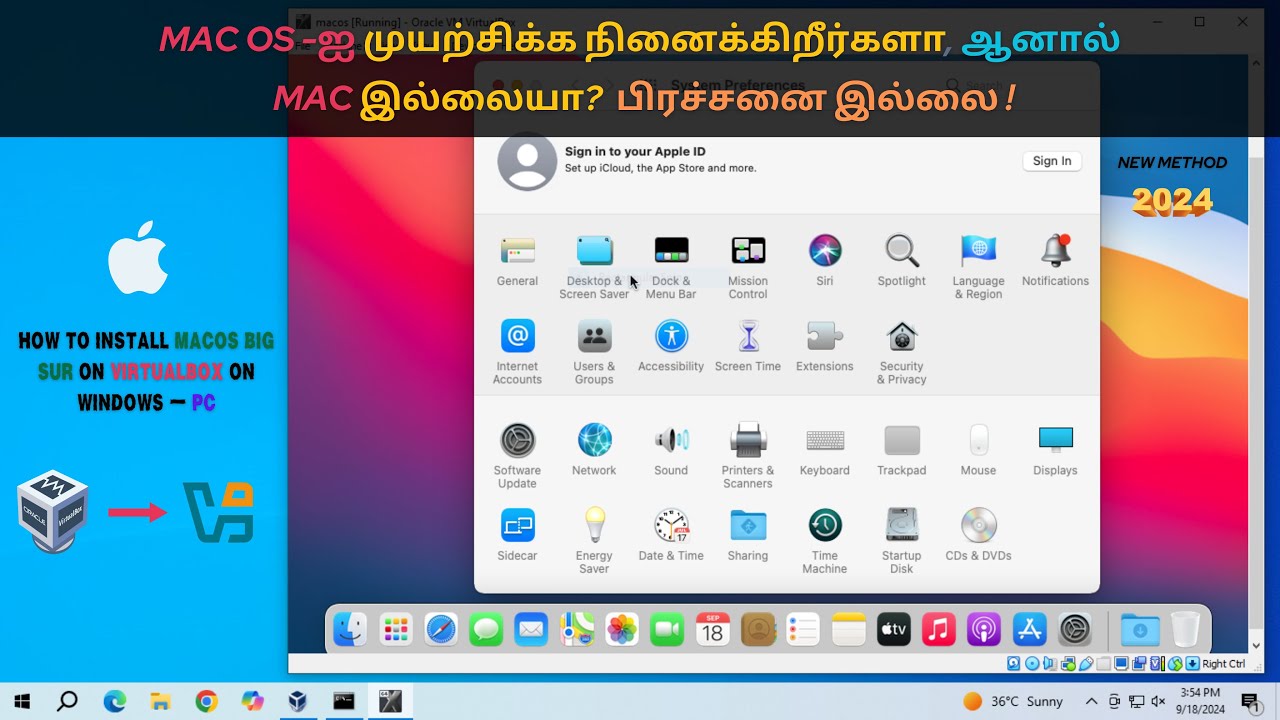Open Downloads folder in the dock

tap(1140, 630)
